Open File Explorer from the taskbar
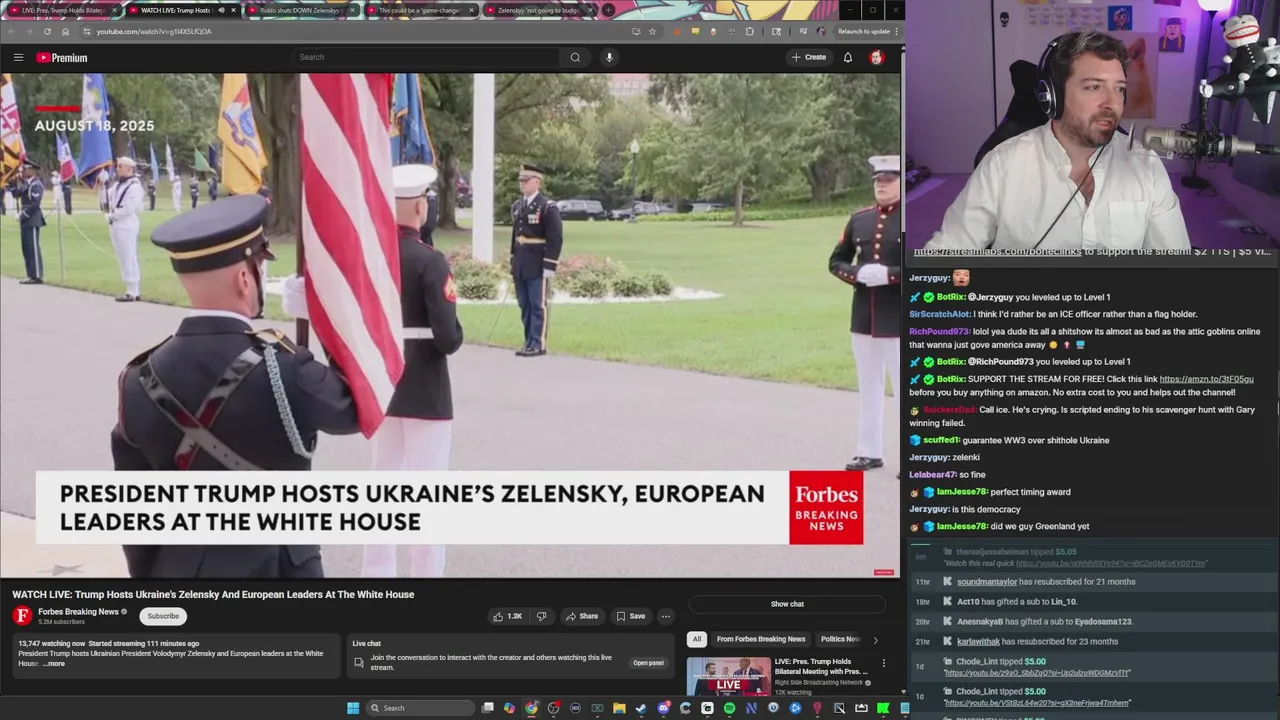The image size is (1280, 720). [x=619, y=708]
